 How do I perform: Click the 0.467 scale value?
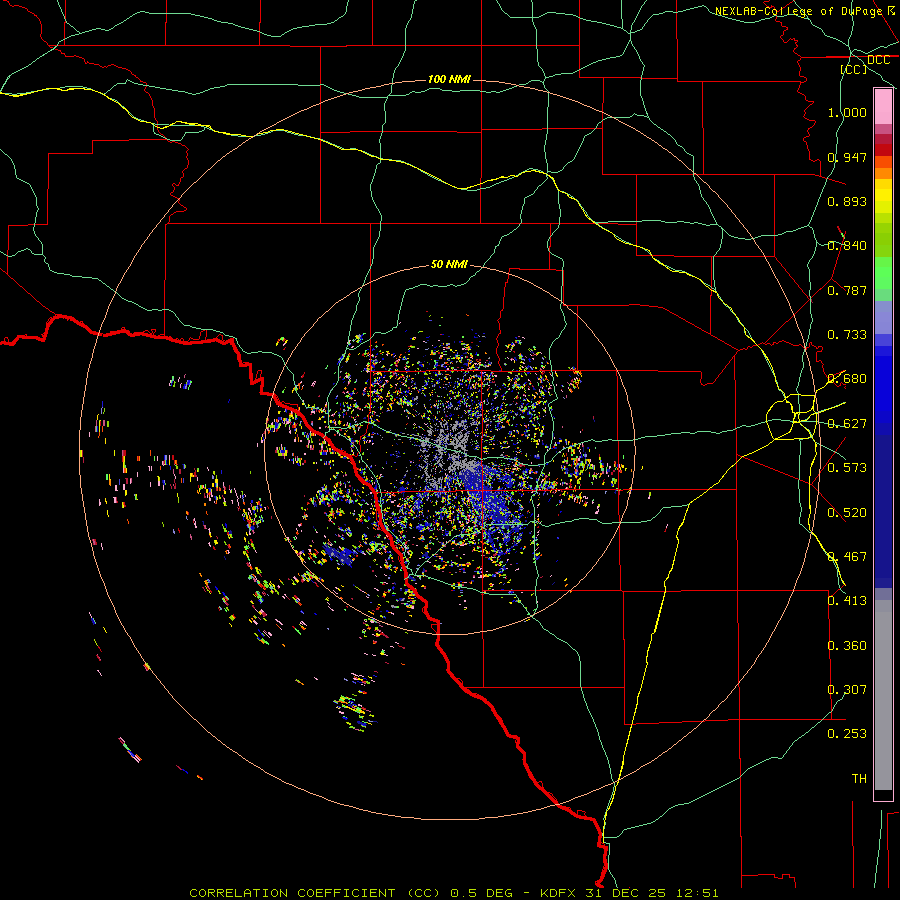(x=847, y=557)
